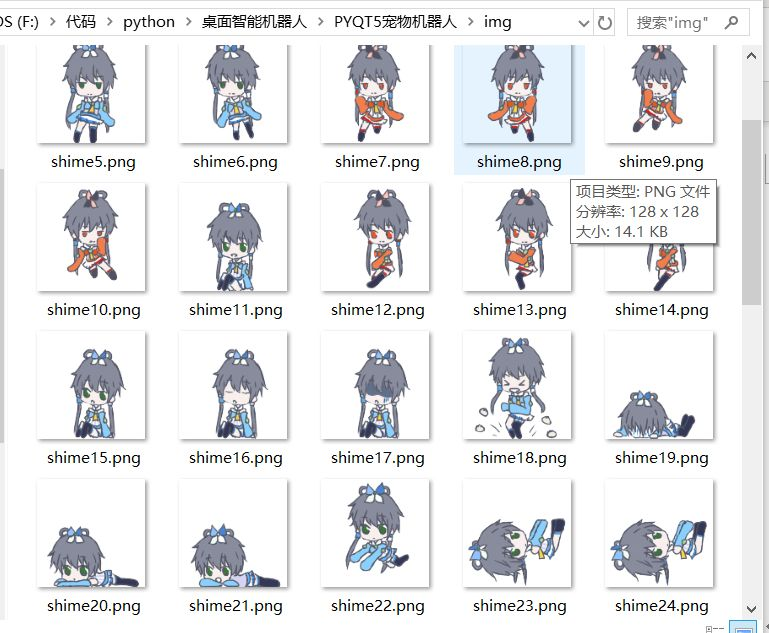Screen dimensions: 769x633
Task: Click the scrollbar up arrow
Action: click(x=751, y=56)
